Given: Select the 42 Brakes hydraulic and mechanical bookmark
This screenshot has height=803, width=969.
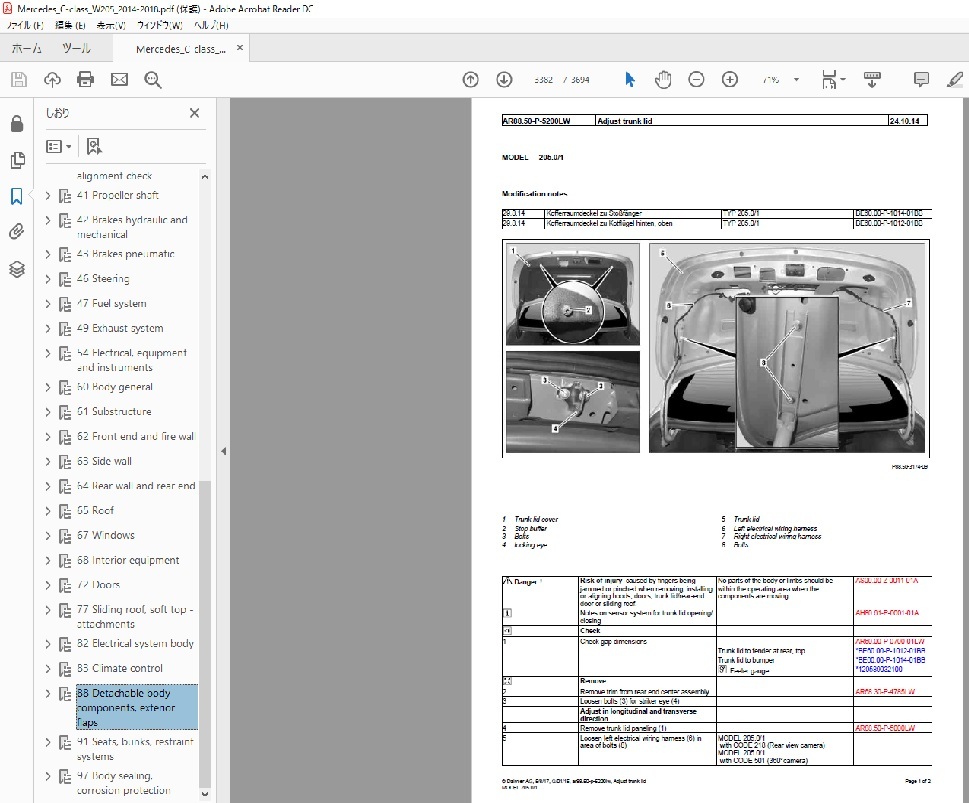Looking at the screenshot, I should click(132, 227).
